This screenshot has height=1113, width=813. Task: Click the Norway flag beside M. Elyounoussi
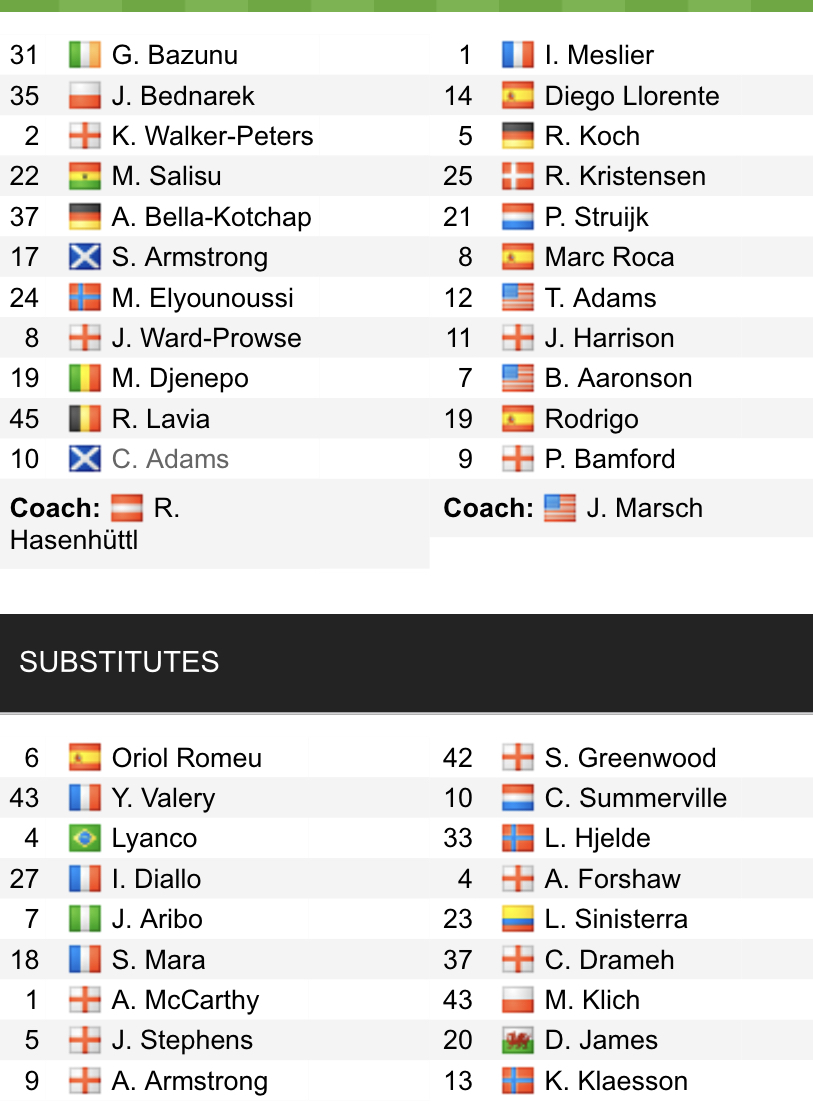point(85,298)
